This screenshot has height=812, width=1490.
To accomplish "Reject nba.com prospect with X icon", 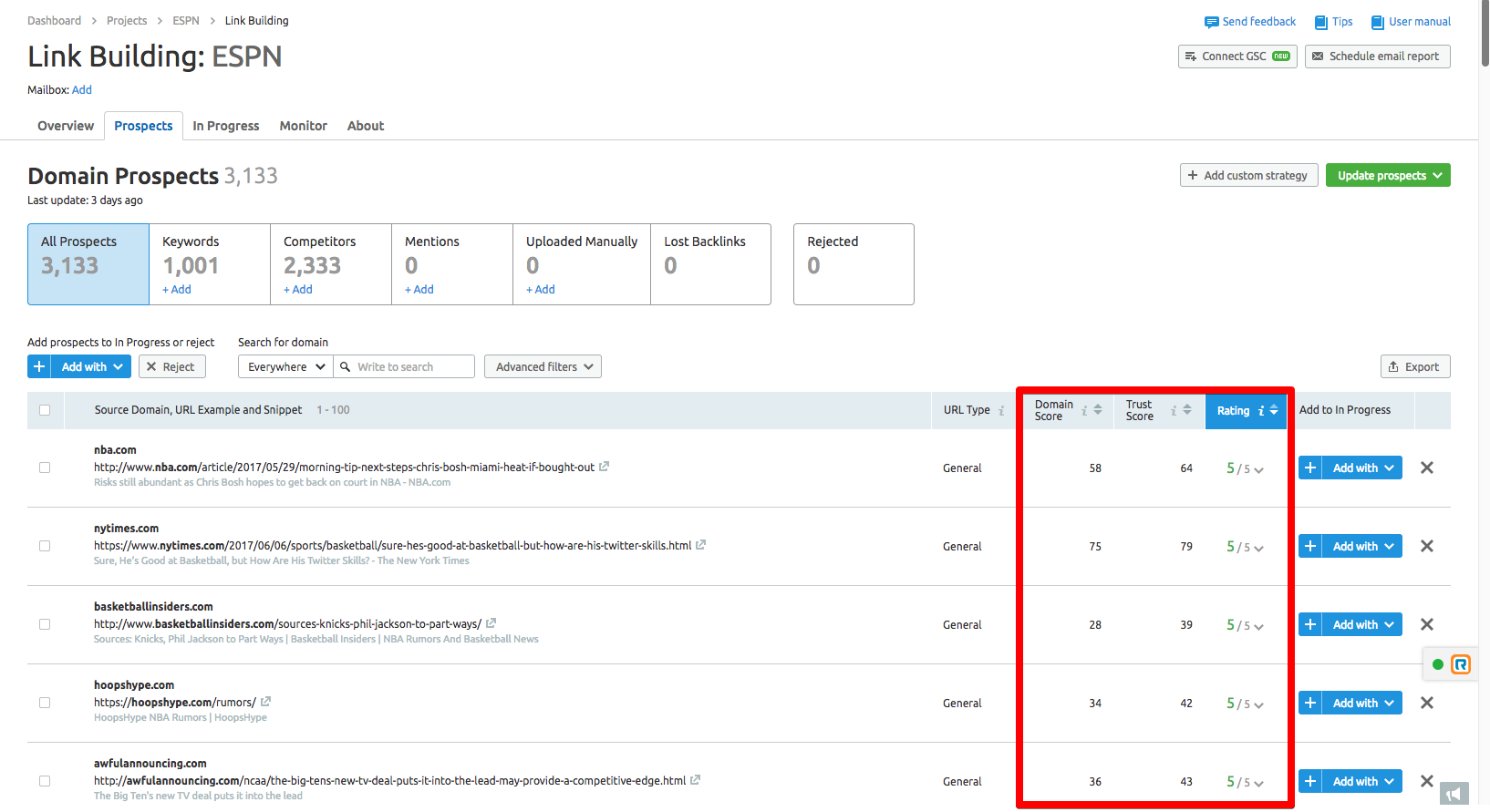I will [1427, 468].
